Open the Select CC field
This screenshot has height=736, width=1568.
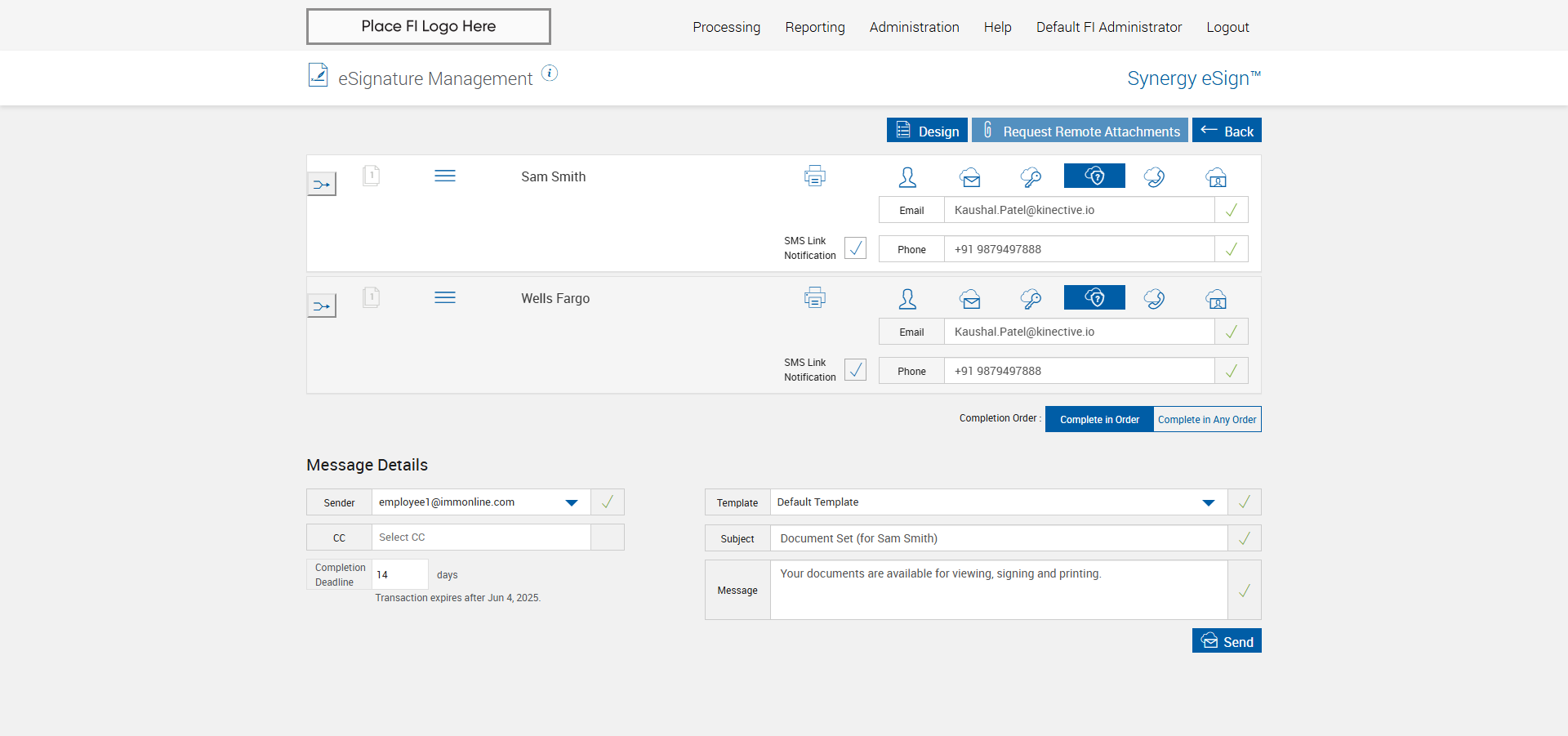point(481,538)
